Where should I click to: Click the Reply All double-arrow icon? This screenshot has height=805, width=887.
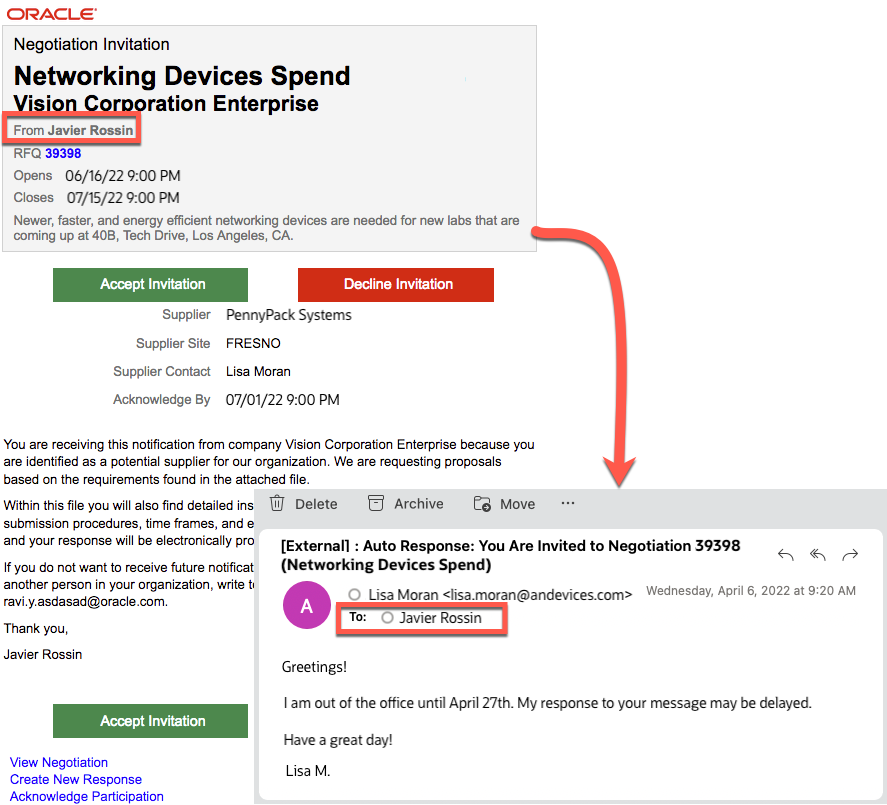pyautogui.click(x=817, y=555)
